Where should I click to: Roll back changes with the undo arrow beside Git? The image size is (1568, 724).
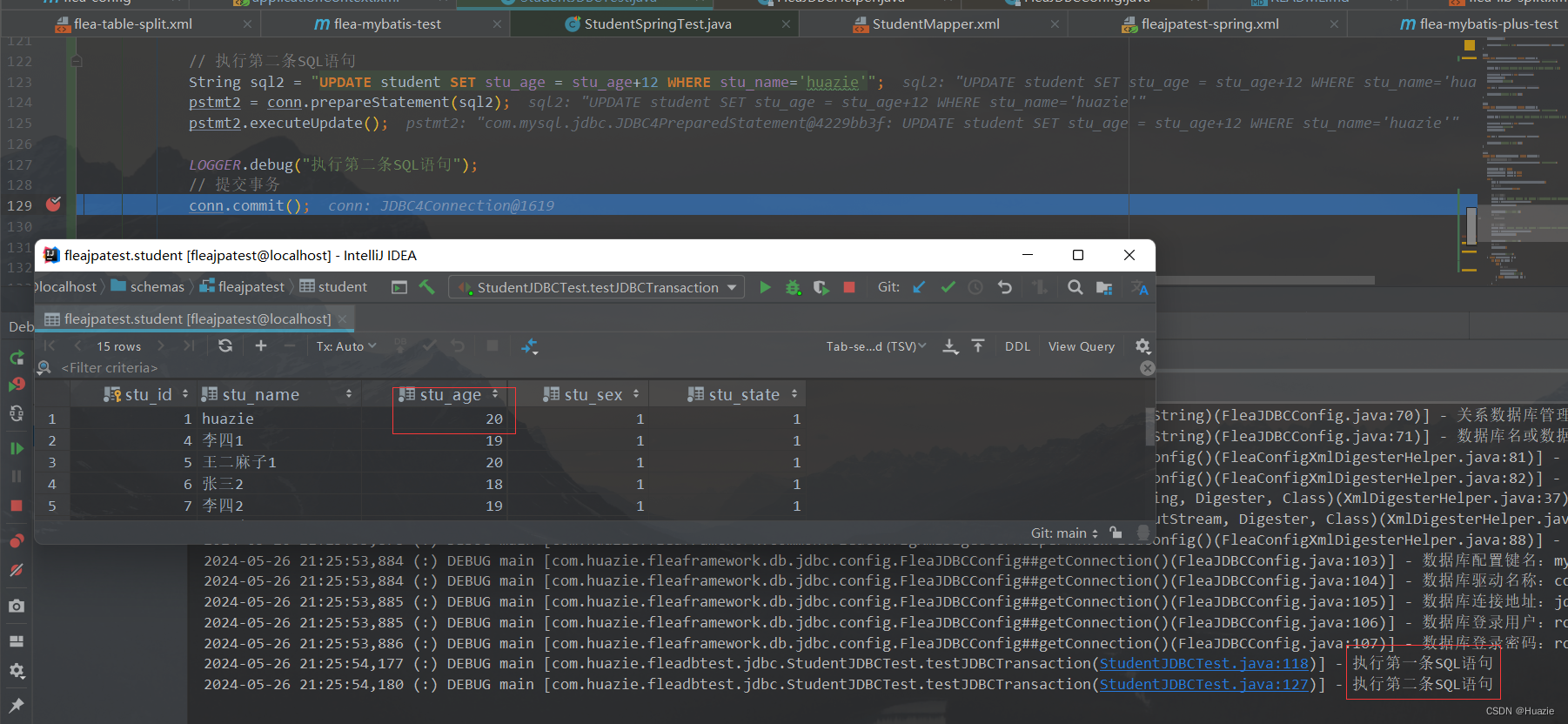1005,287
